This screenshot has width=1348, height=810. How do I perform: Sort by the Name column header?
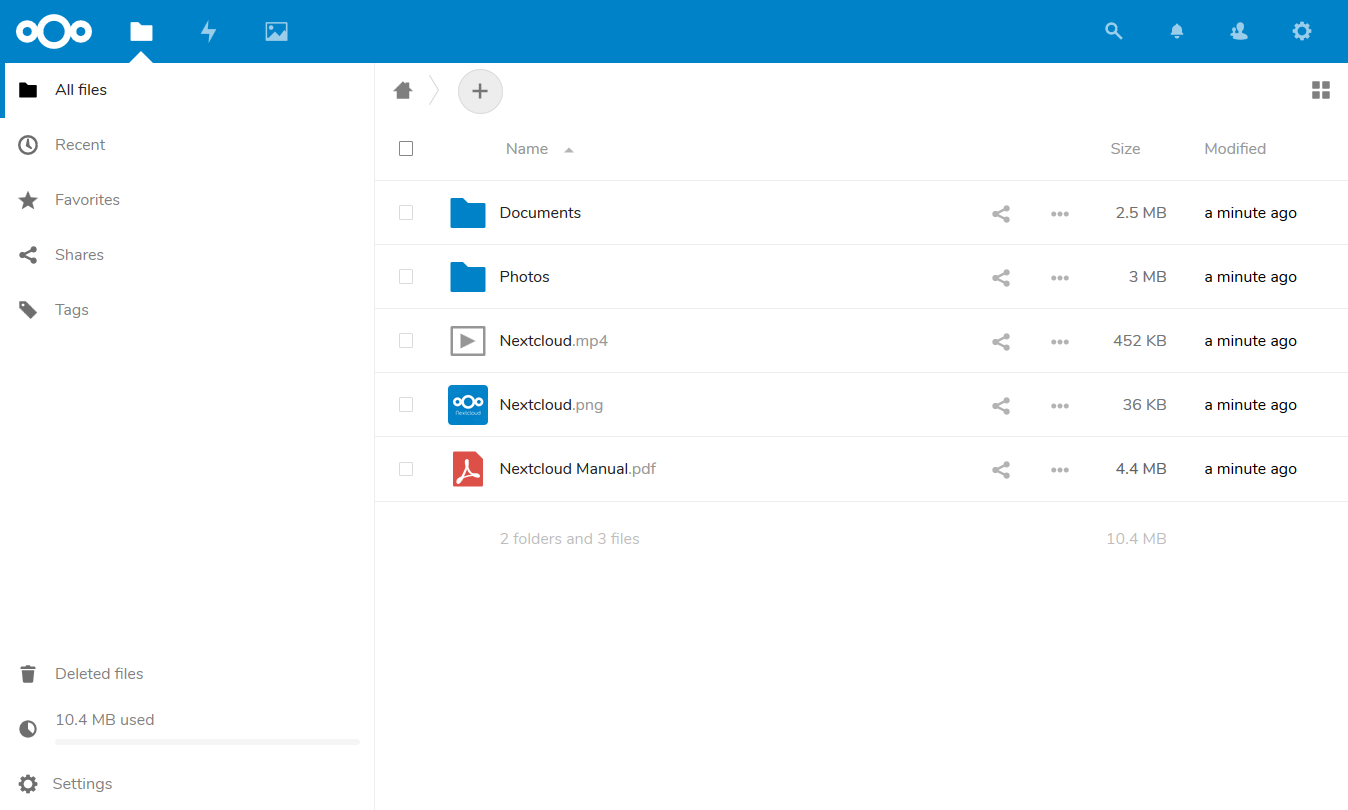(x=527, y=149)
